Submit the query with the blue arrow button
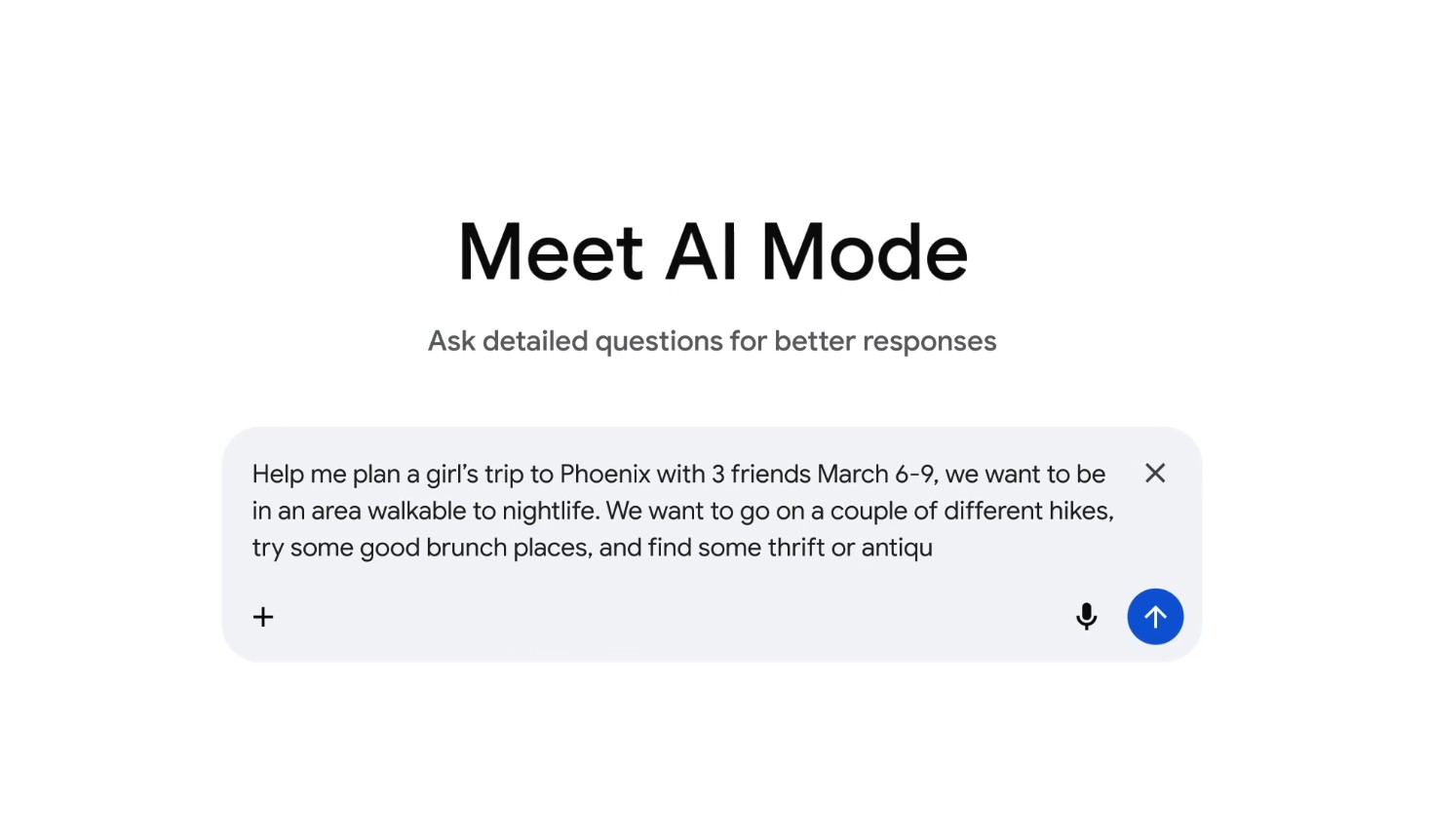1429x840 pixels. coord(1155,617)
